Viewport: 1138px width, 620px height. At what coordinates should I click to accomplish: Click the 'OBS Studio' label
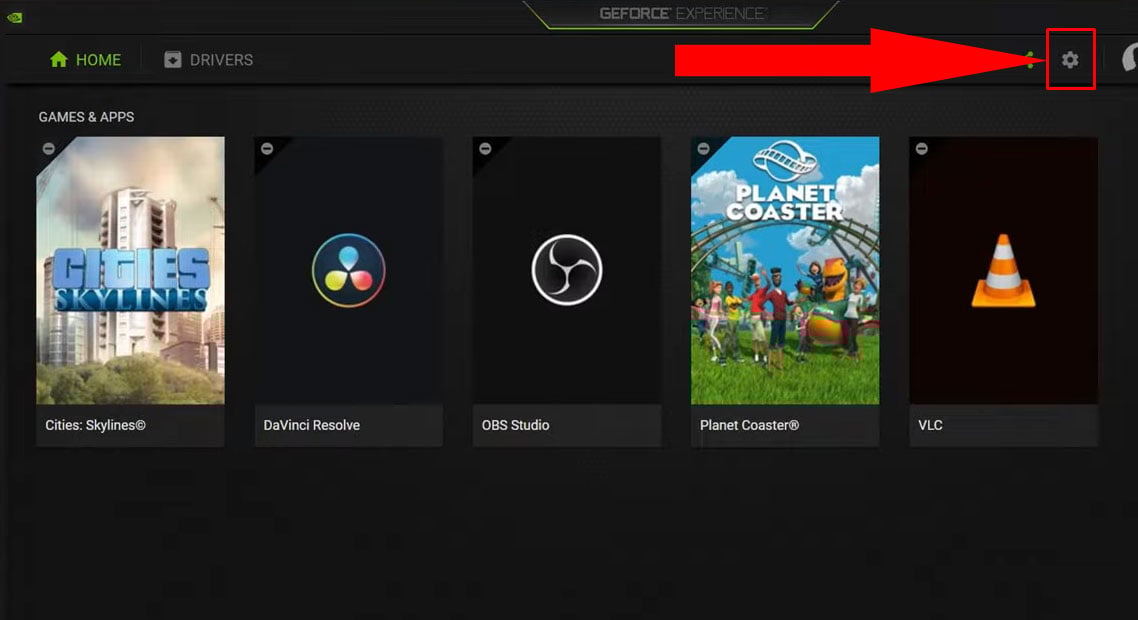pyautogui.click(x=515, y=425)
